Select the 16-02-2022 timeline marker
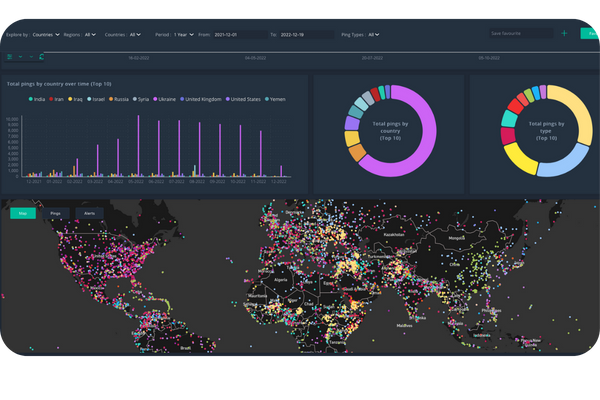 coord(139,58)
